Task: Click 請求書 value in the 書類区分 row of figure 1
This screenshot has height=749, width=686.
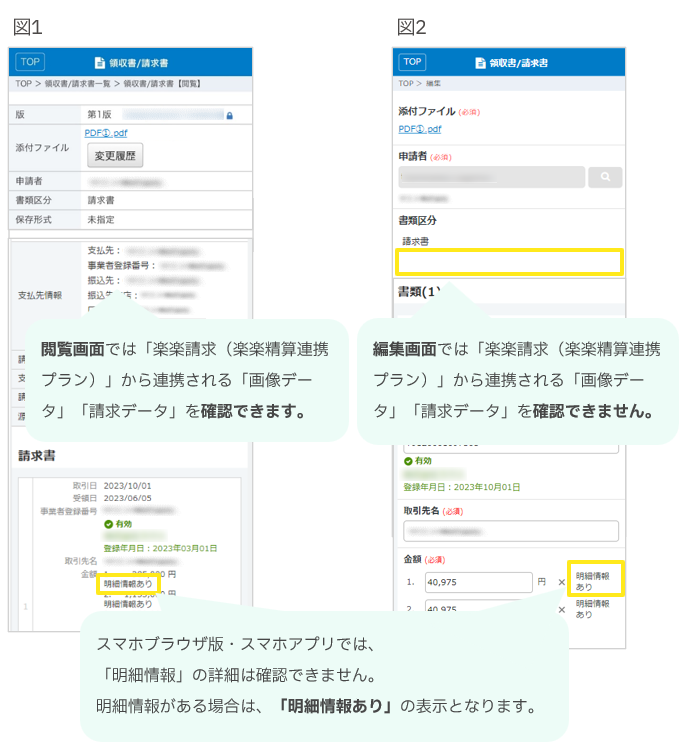Action: [101, 200]
